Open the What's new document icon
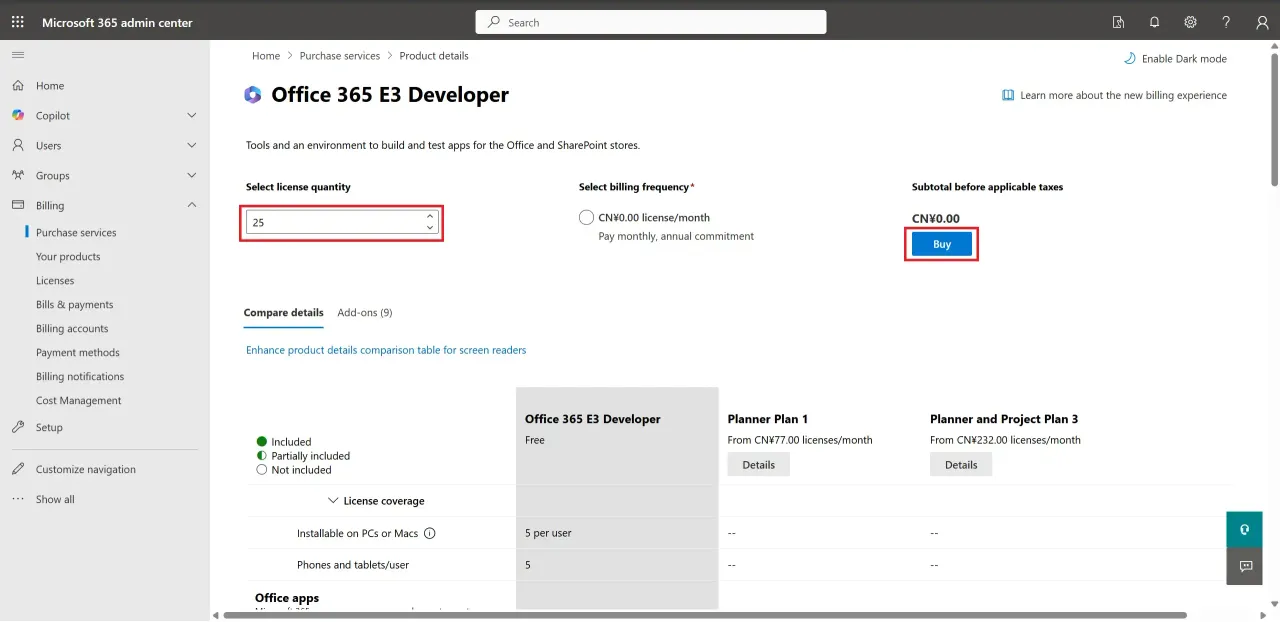Viewport: 1280px width, 622px height. click(1118, 22)
